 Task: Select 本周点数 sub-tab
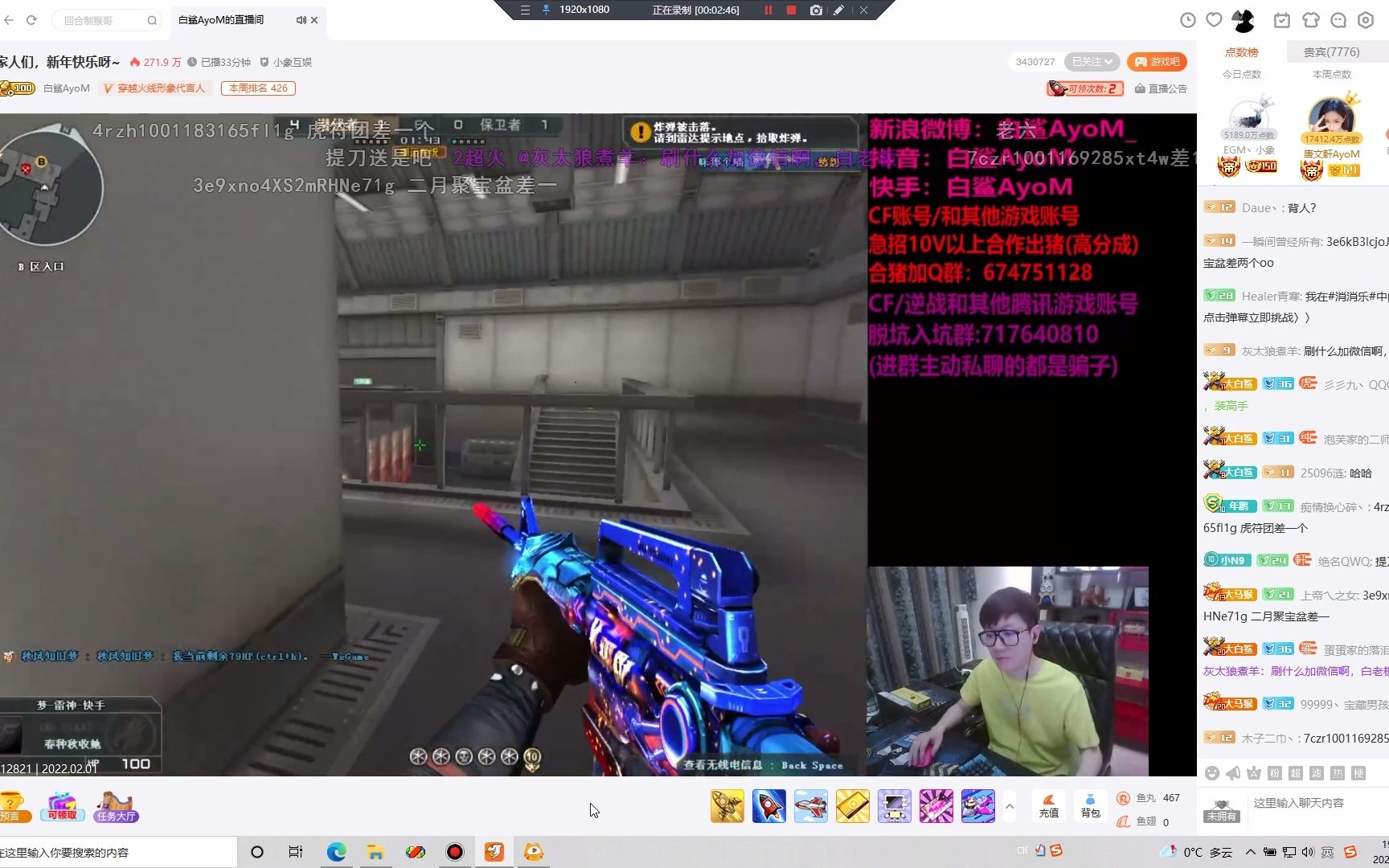tap(1332, 74)
